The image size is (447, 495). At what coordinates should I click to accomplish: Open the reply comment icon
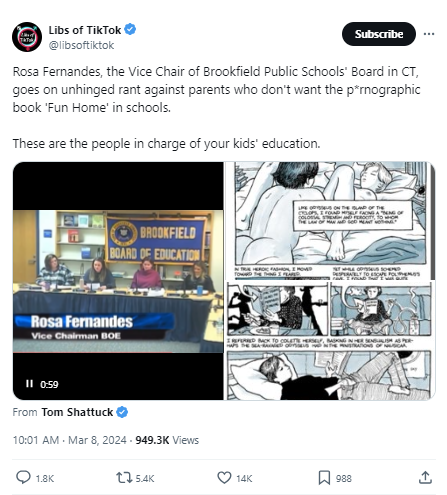pos(23,477)
